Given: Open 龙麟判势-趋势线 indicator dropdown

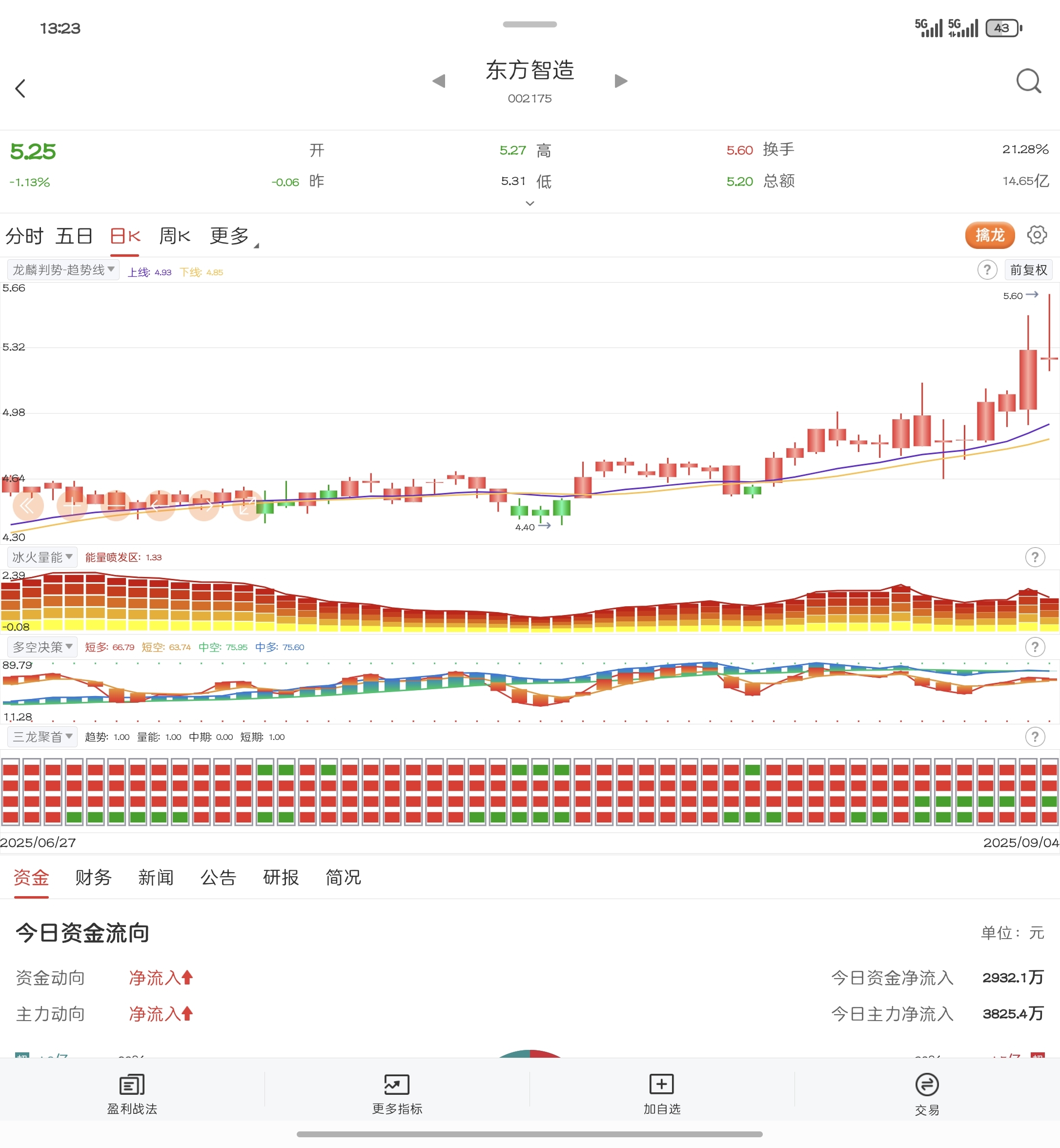Looking at the screenshot, I should click(63, 269).
